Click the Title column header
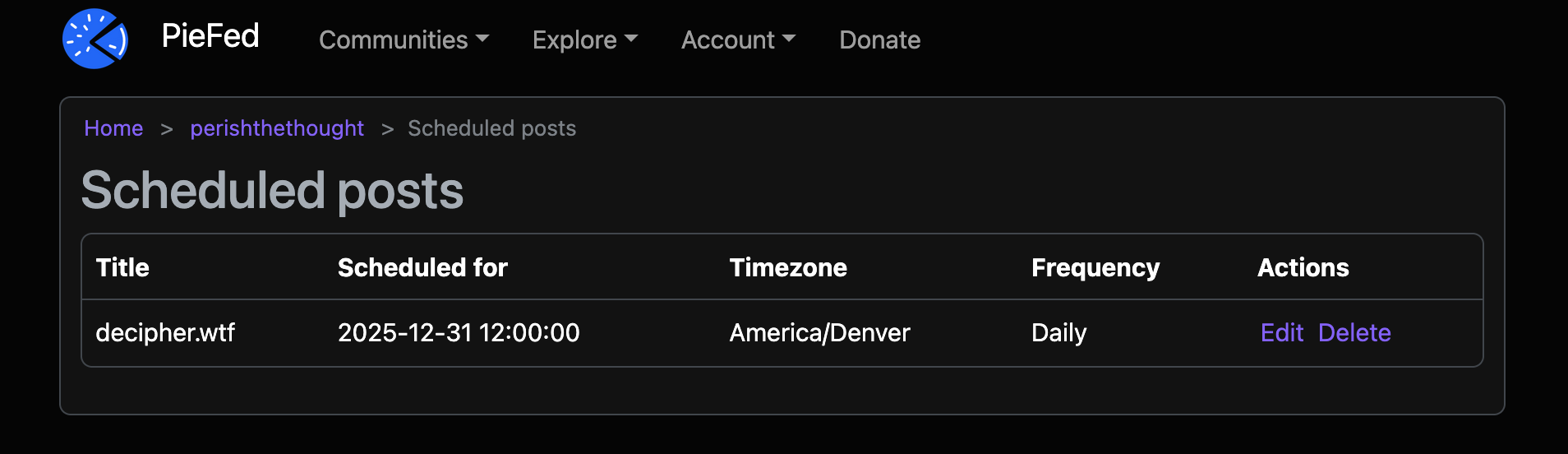Screen dimensions: 1568x454 122,267
